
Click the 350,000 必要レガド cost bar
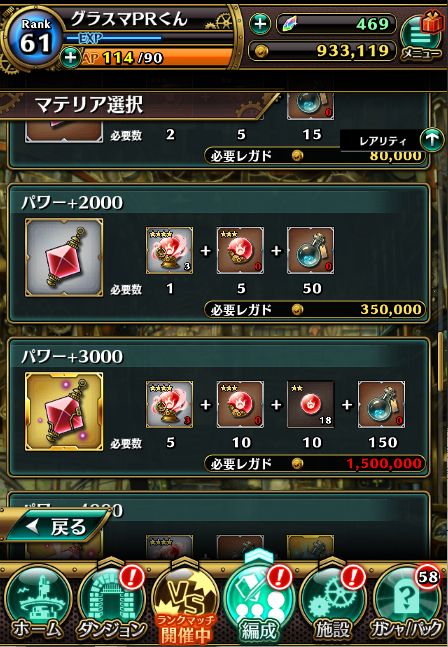tap(315, 309)
